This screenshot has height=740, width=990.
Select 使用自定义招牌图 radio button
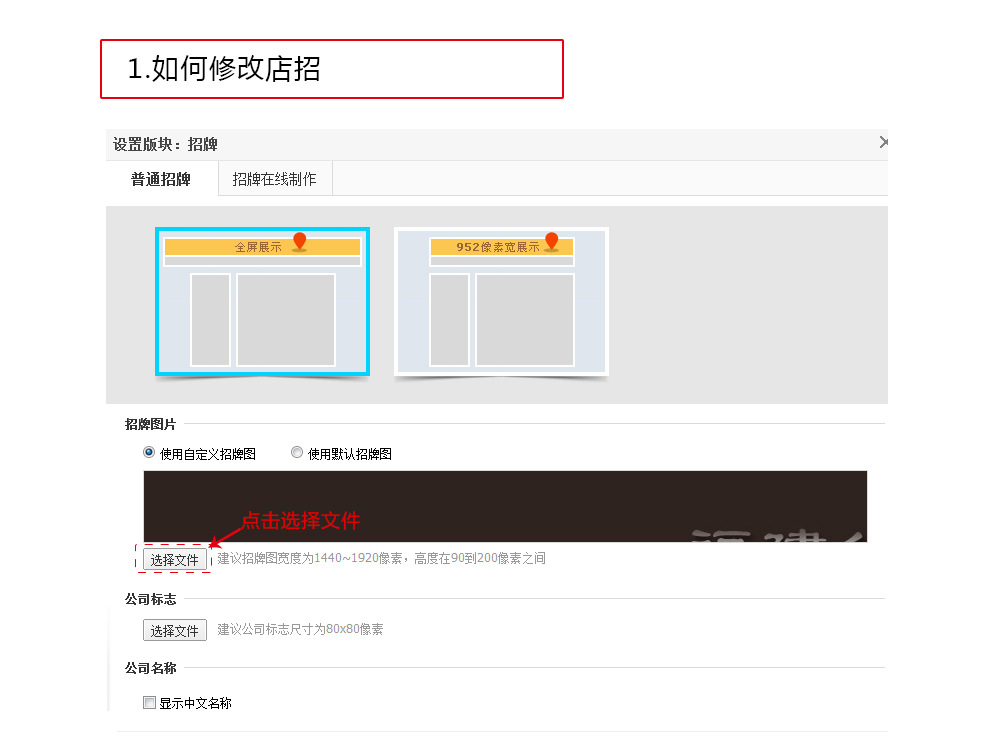click(x=149, y=453)
